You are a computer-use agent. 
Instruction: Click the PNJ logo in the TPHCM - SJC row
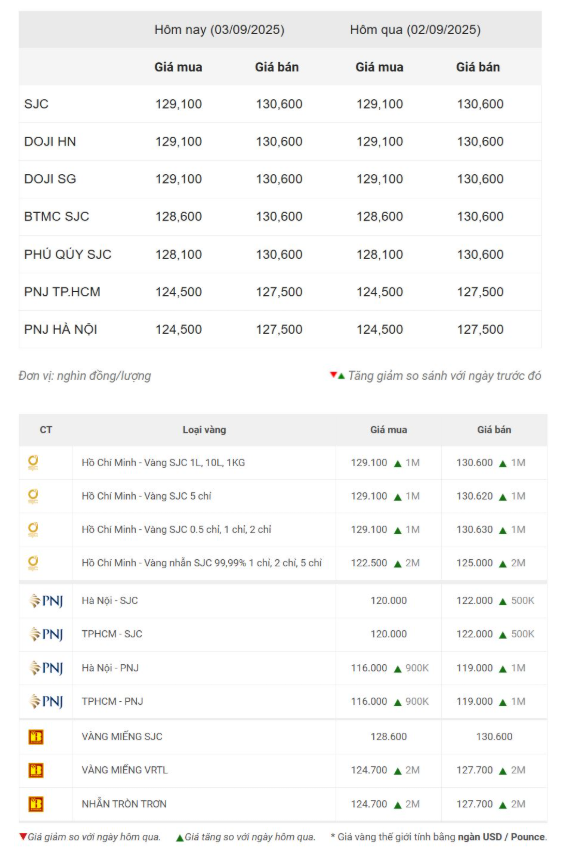(x=46, y=634)
